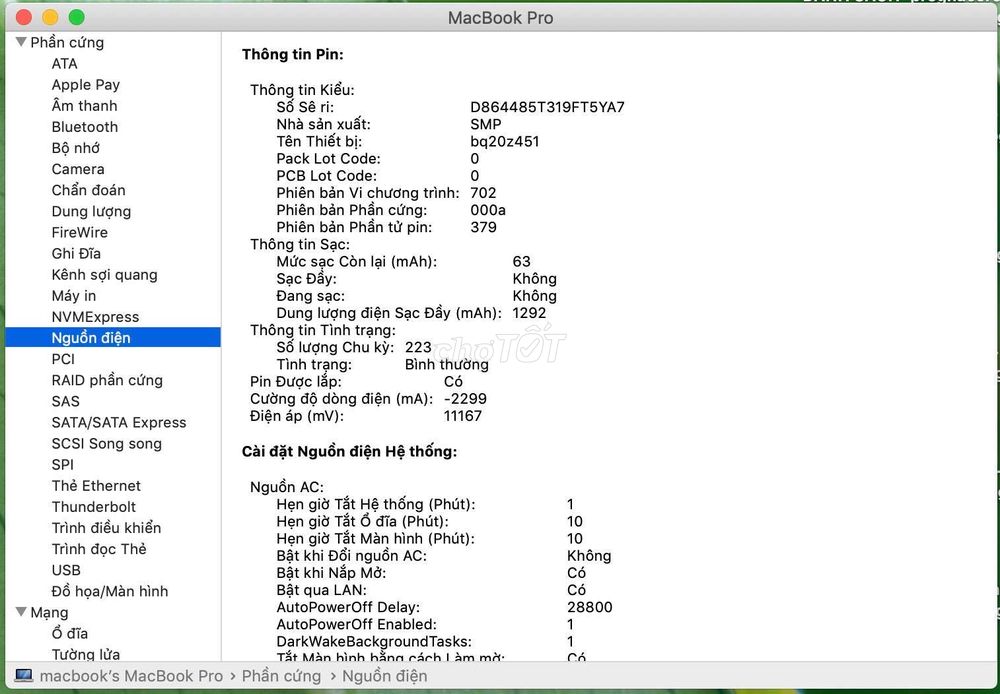The height and width of the screenshot is (694, 1000).
Task: Open Ghi Đĩa disc burning item
Action: [x=76, y=253]
